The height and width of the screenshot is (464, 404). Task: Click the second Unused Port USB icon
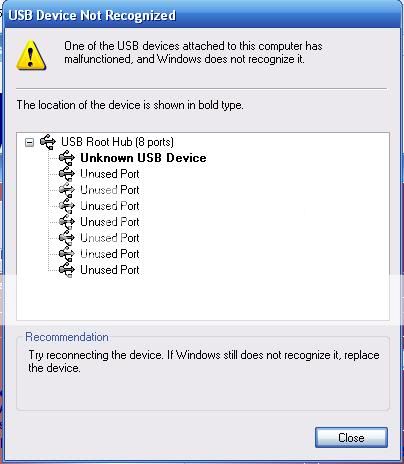click(67, 190)
